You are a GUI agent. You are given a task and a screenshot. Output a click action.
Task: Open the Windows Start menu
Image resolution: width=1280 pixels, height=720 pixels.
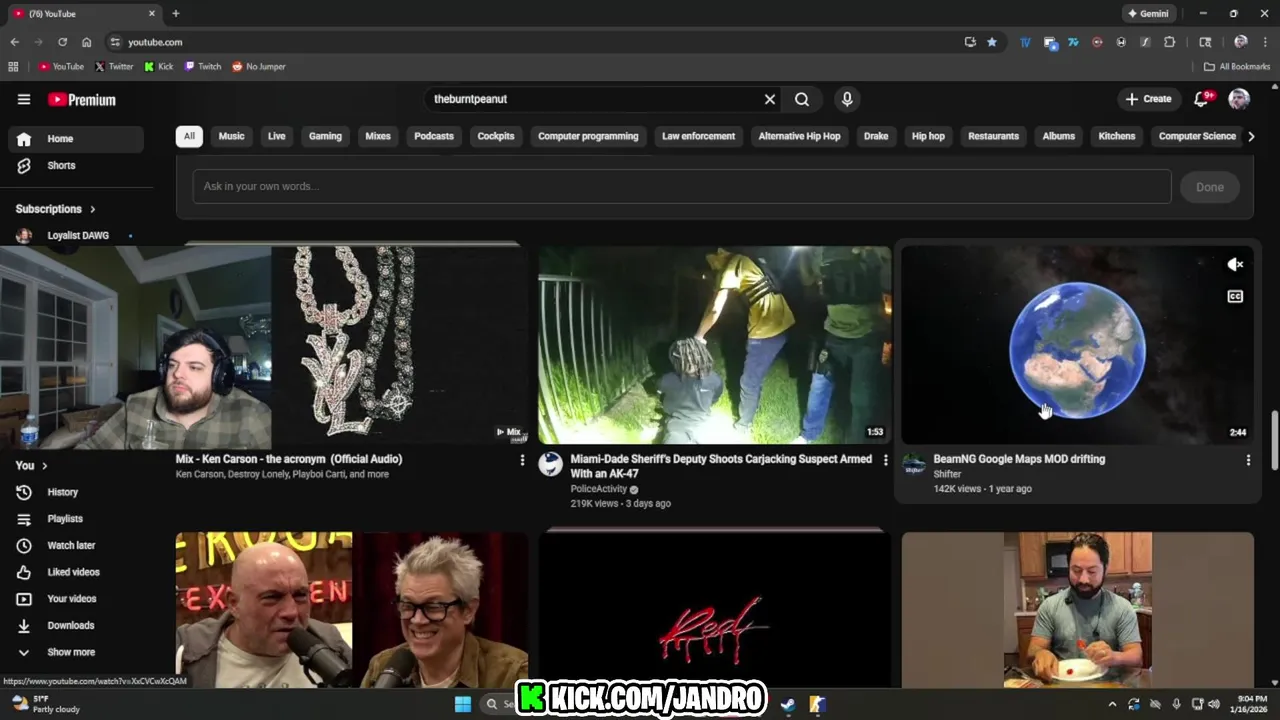tap(463, 704)
